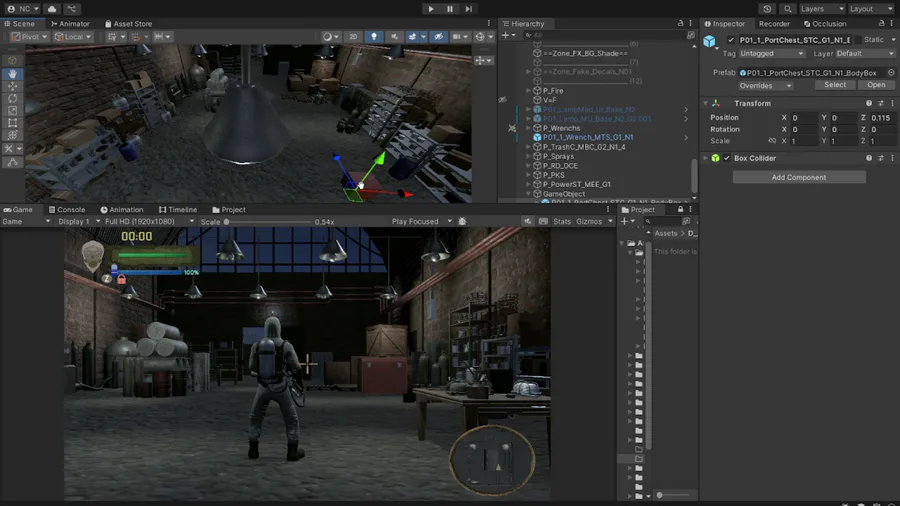Adjust the Game view Scale slider
The width and height of the screenshot is (900, 506).
click(x=266, y=221)
